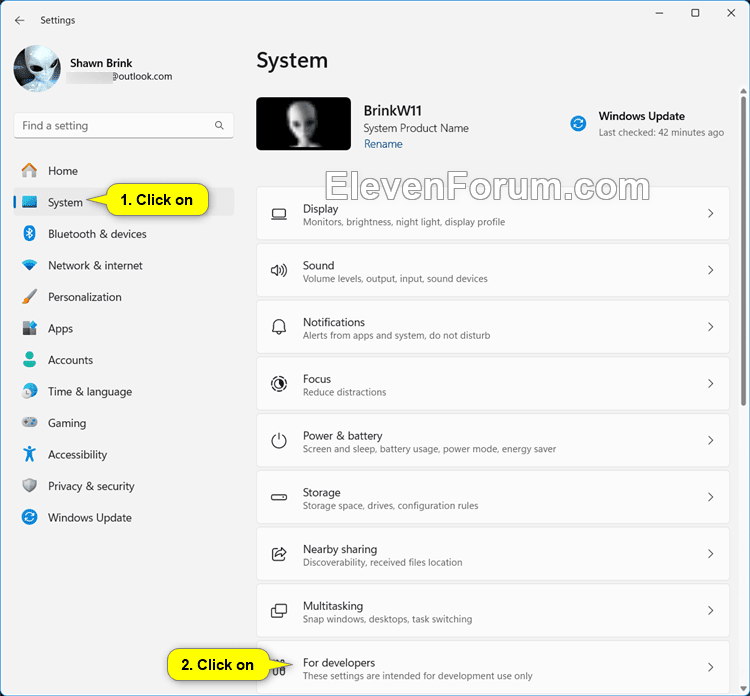The image size is (750, 696).
Task: Open Accounts settings page
Action: 123,360
